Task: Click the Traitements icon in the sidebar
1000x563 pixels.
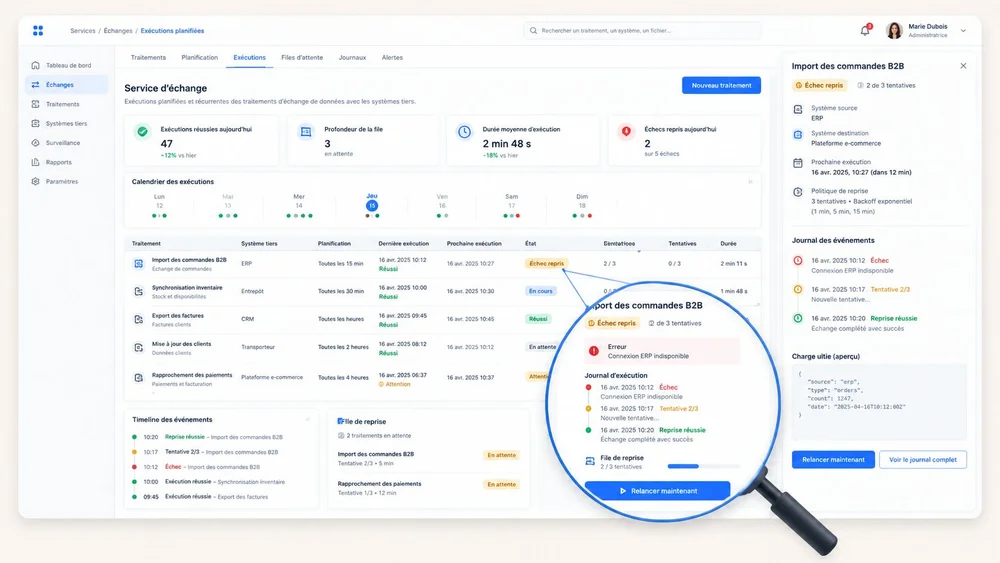Action: 35,104
